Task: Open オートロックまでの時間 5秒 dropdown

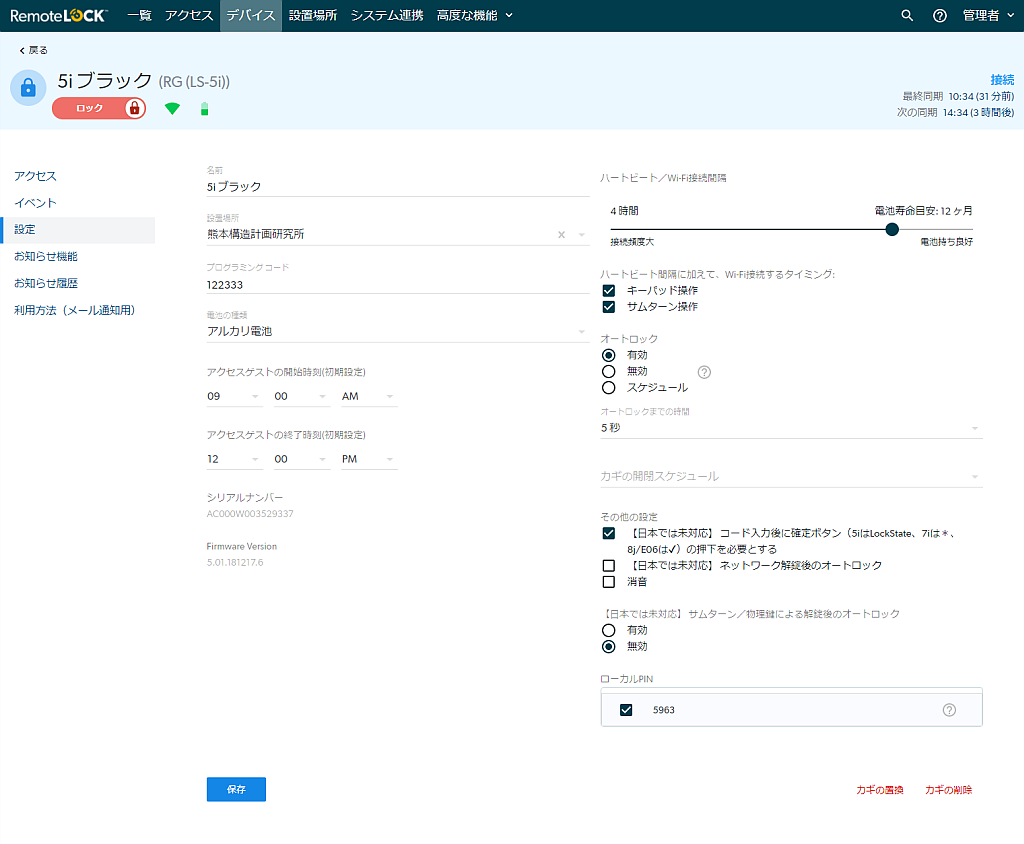Action: 792,429
